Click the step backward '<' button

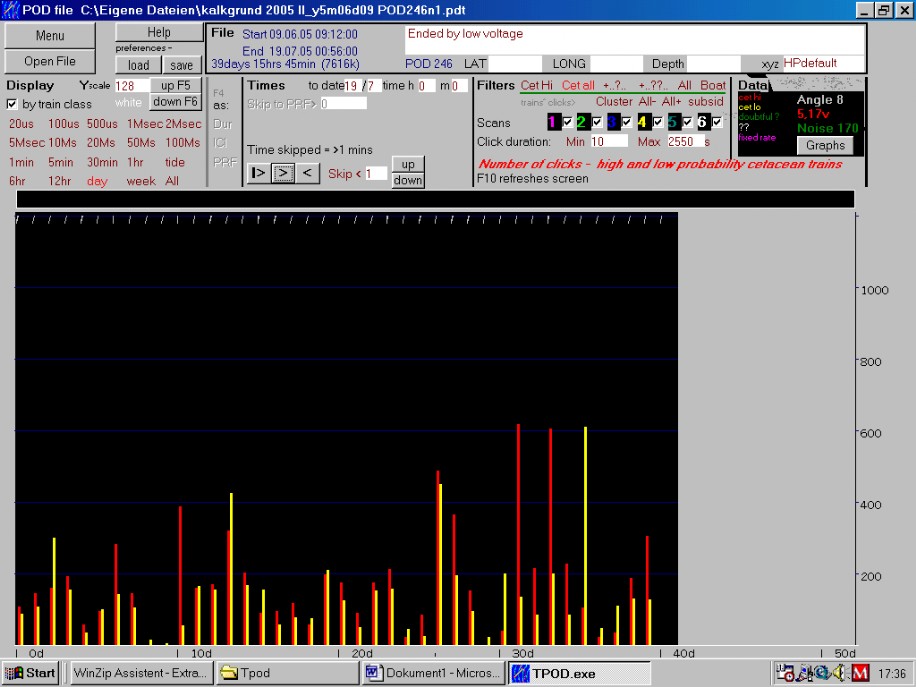point(308,173)
